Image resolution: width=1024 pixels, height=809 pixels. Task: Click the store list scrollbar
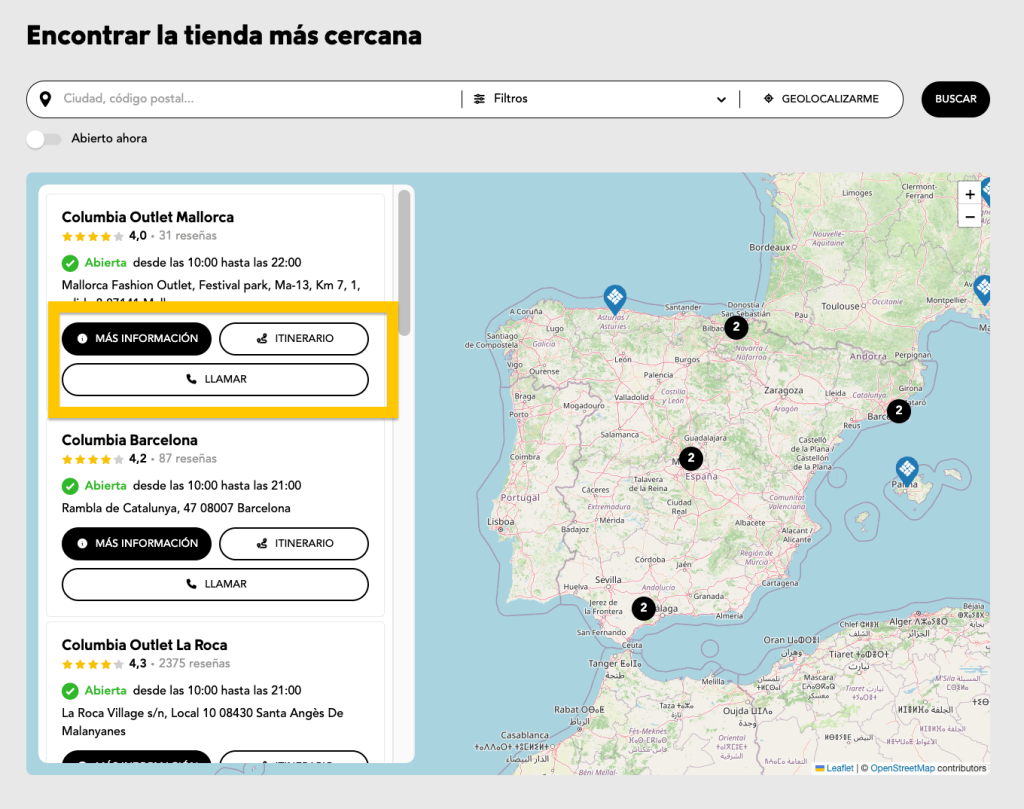pos(404,262)
